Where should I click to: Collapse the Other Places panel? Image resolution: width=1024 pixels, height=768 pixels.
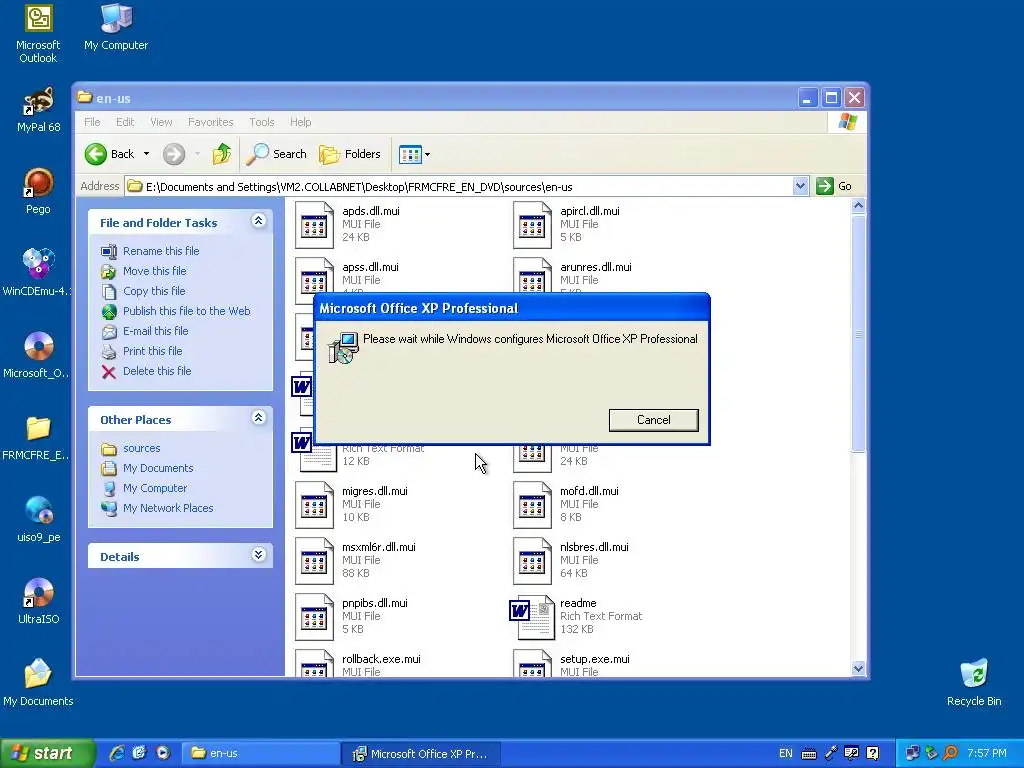click(259, 418)
